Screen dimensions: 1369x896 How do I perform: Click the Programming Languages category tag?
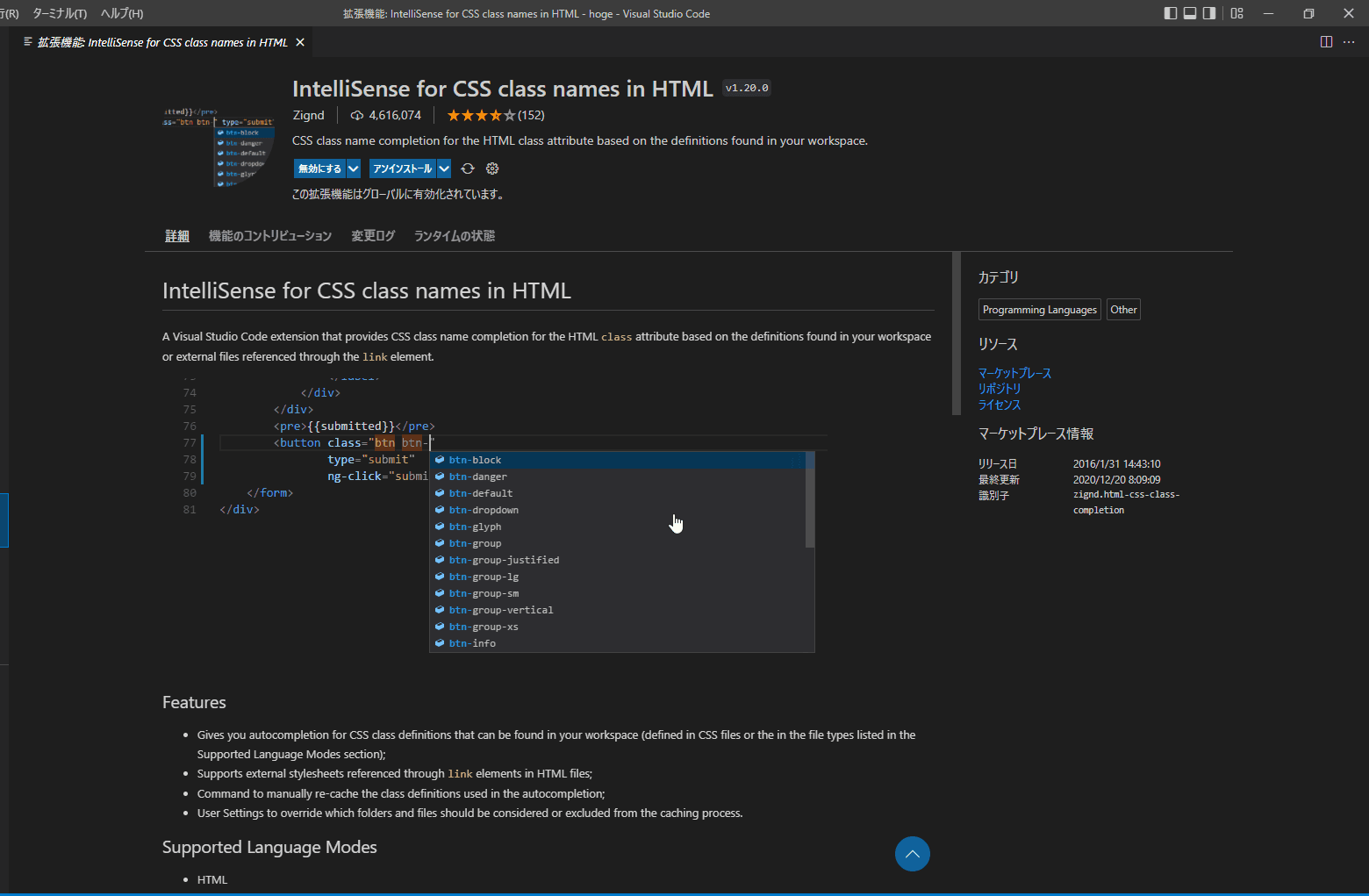pyautogui.click(x=1039, y=310)
